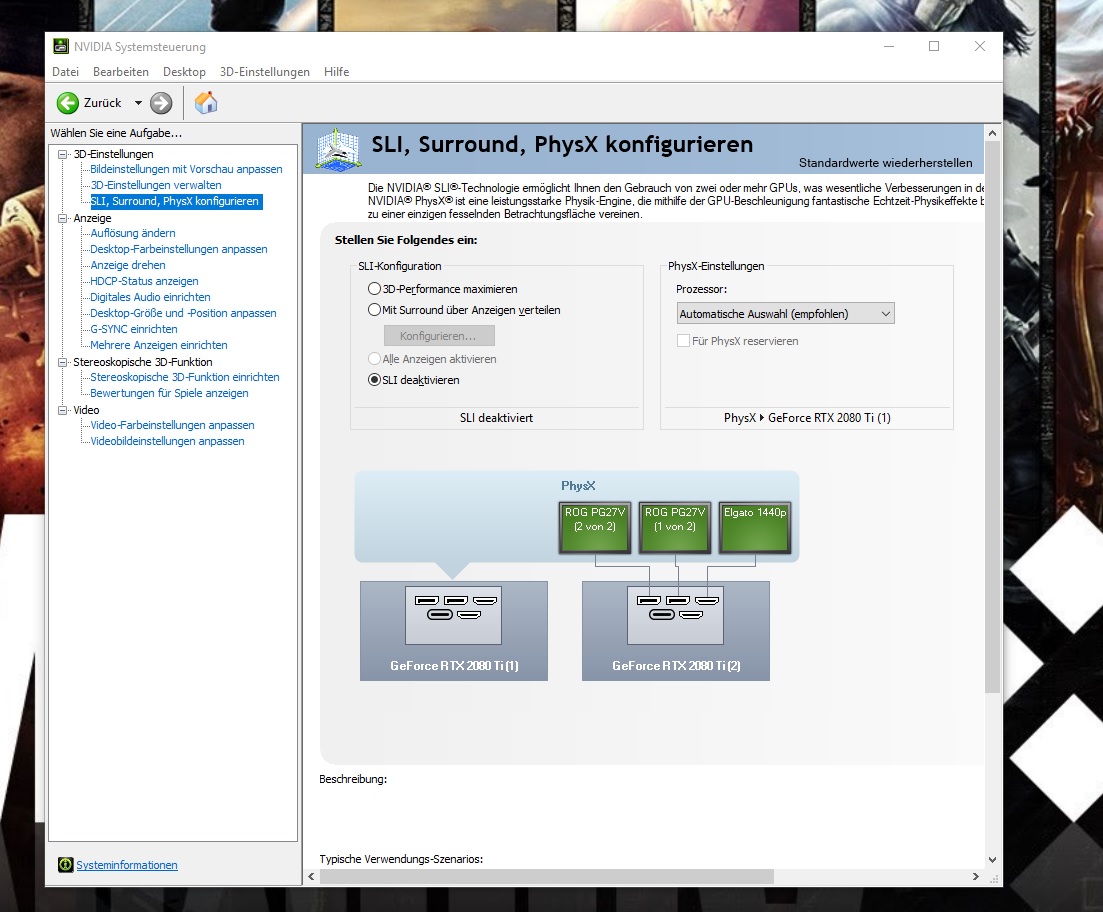Viewport: 1103px width, 912px height.
Task: Open Desktop-Größe und -Position anpassen
Action: click(184, 313)
